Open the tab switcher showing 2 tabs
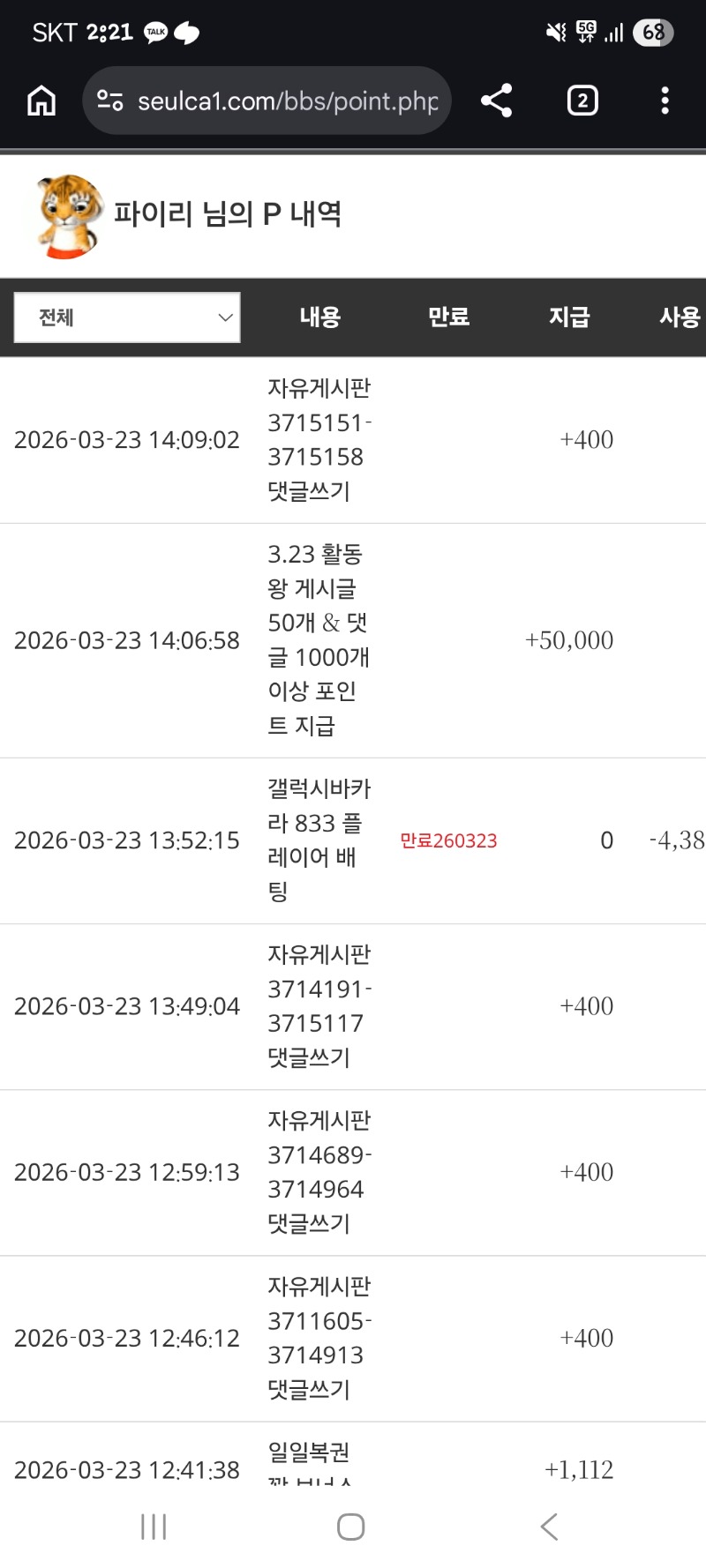Screen dimensions: 706x1568 pos(582,101)
